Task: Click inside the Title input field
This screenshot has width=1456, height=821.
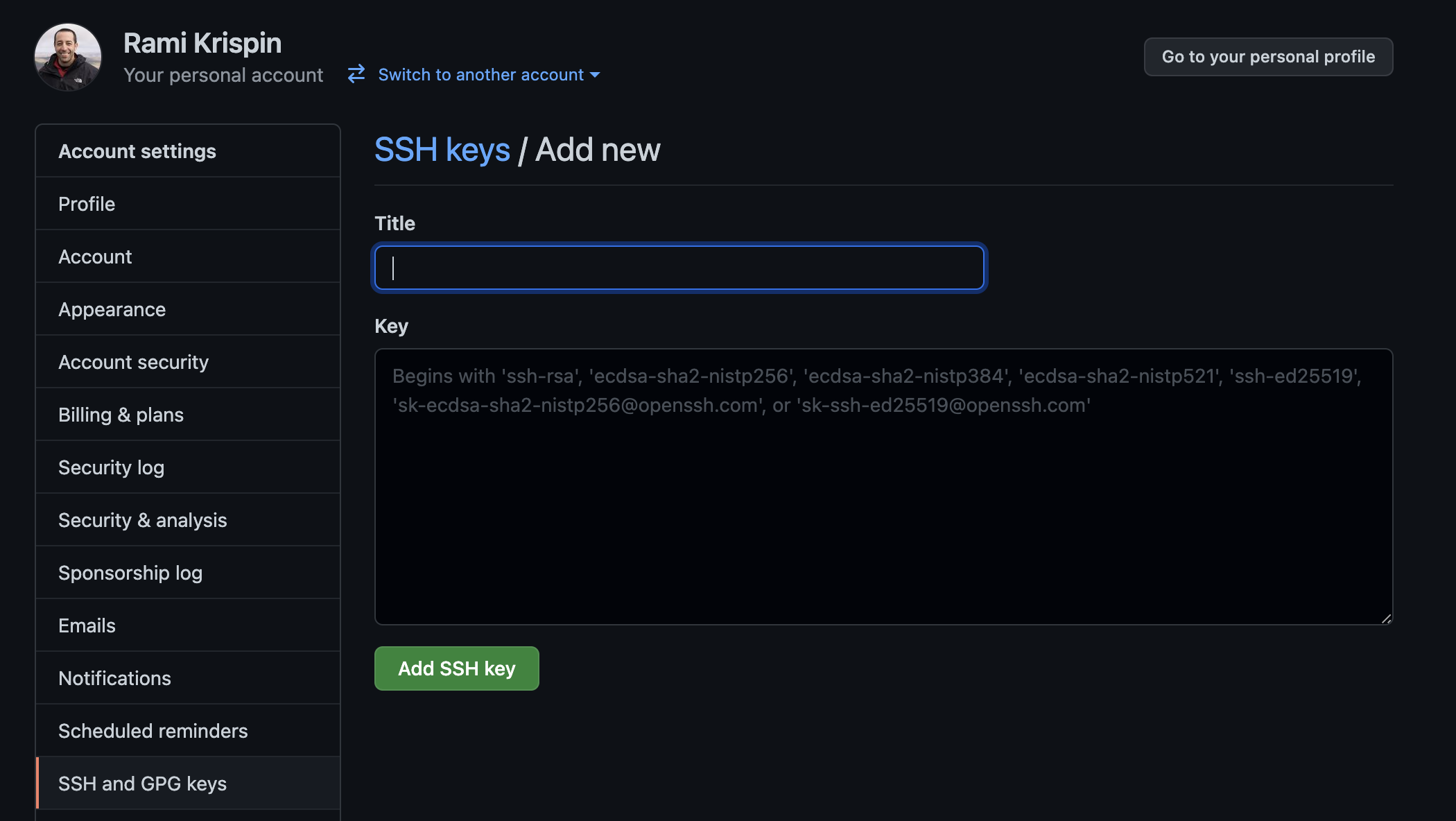Action: (678, 268)
